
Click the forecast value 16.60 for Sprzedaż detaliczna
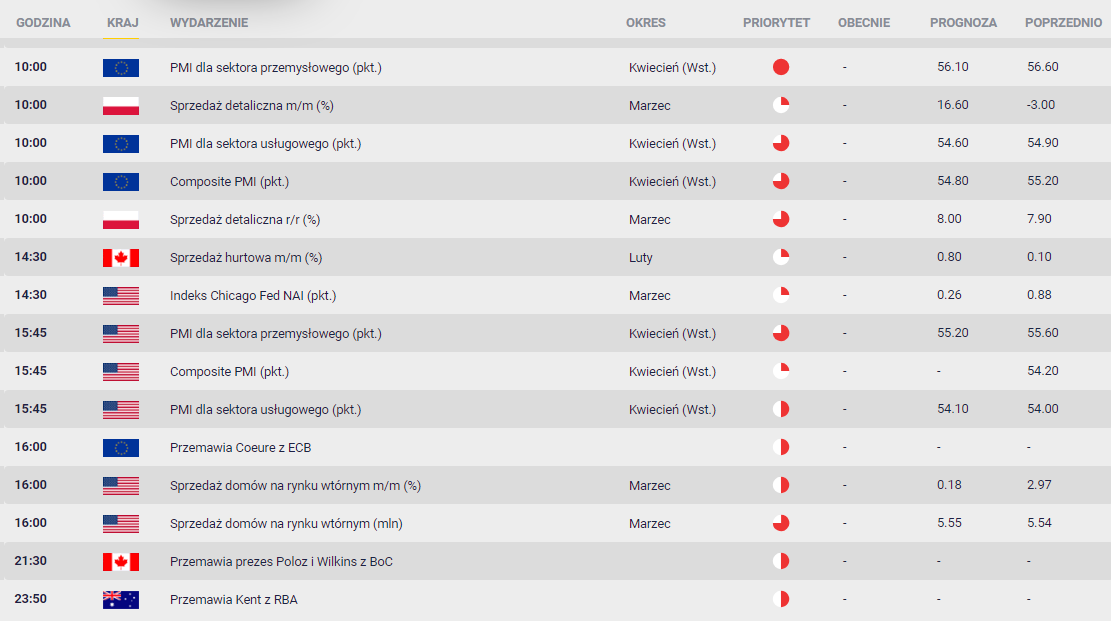pos(953,105)
